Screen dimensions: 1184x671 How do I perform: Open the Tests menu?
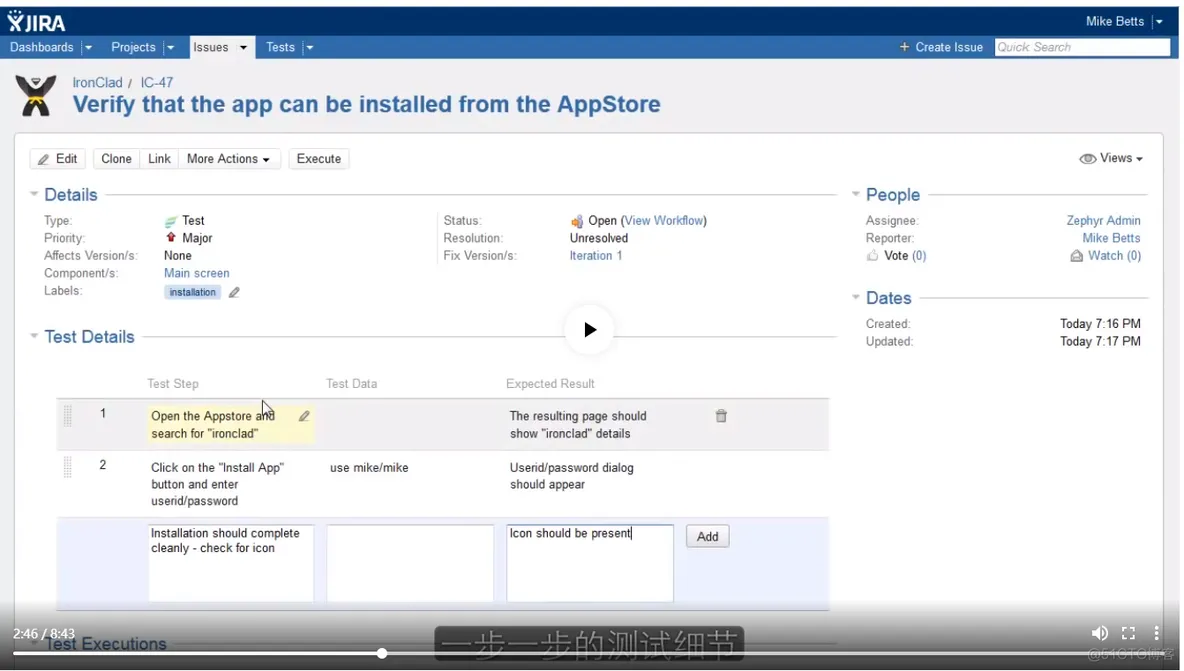[280, 48]
